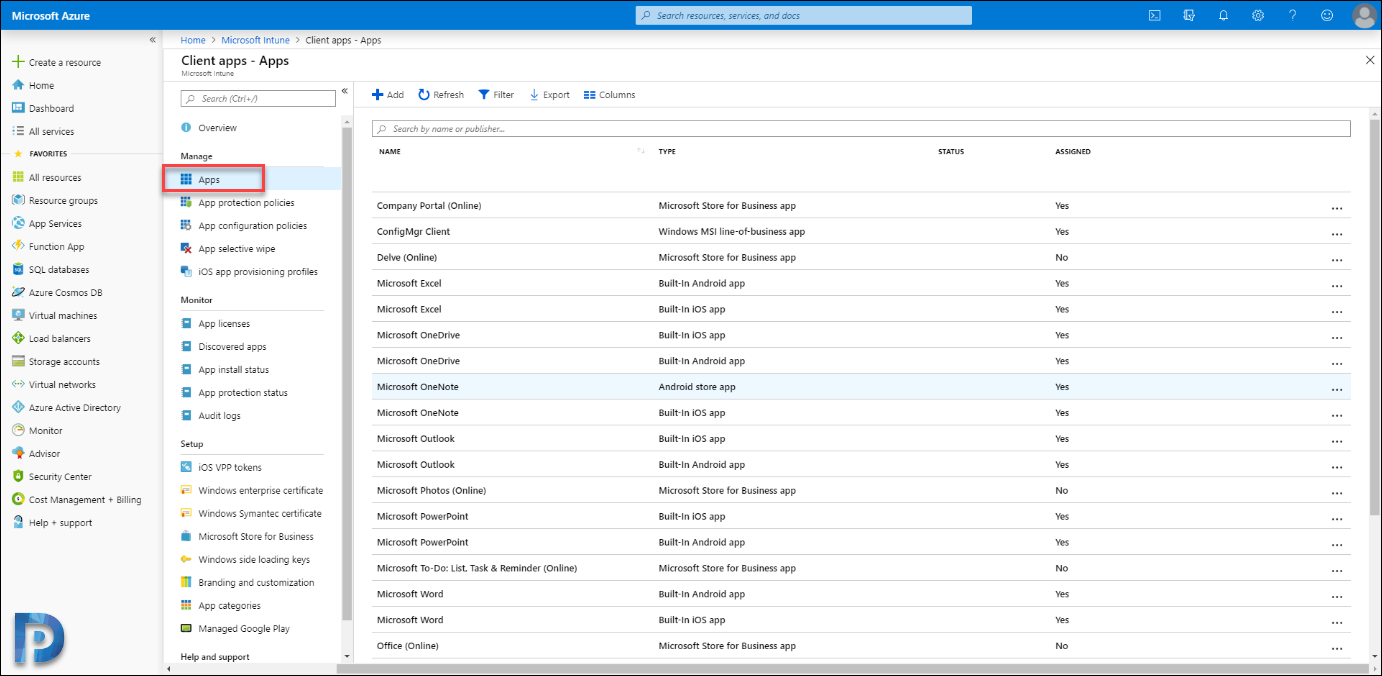Image resolution: width=1382 pixels, height=676 pixels.
Task: Open ellipsis menu for ConfigMgr Client row
Action: [x=1337, y=233]
